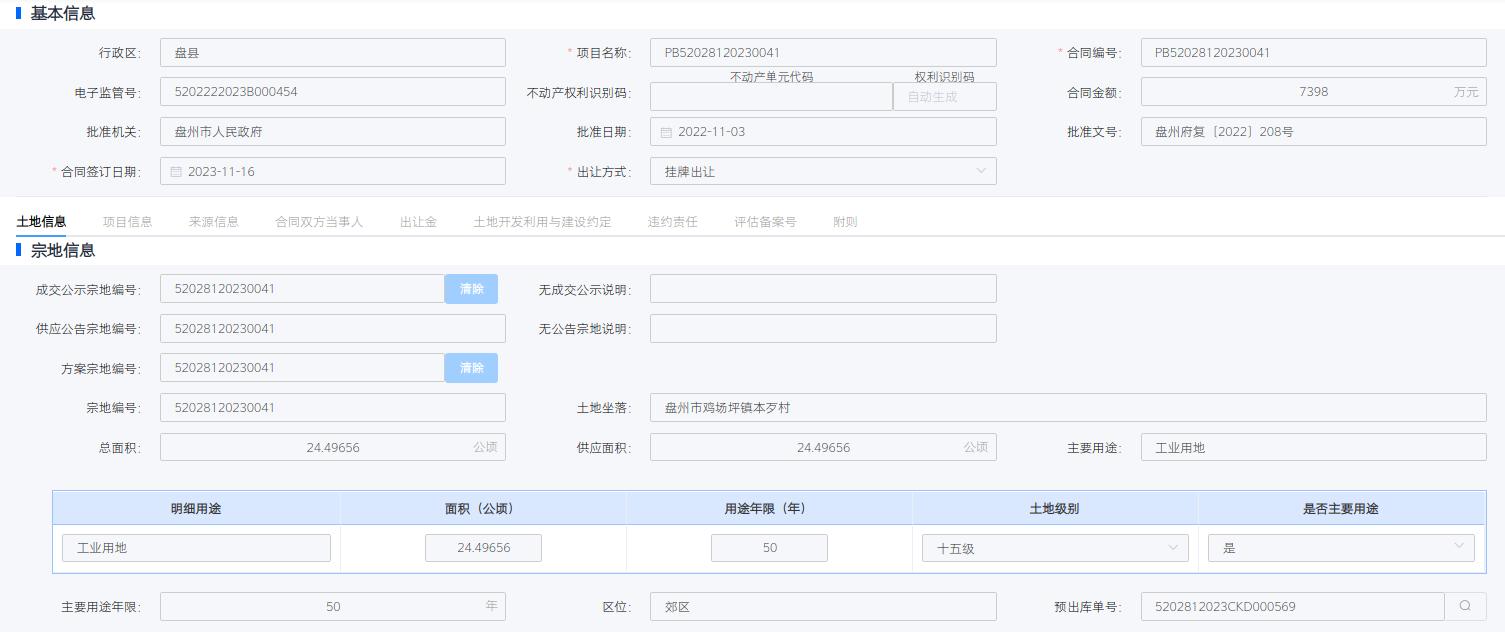Switch to the 项目信息 tab
The height and width of the screenshot is (632, 1505).
127,222
